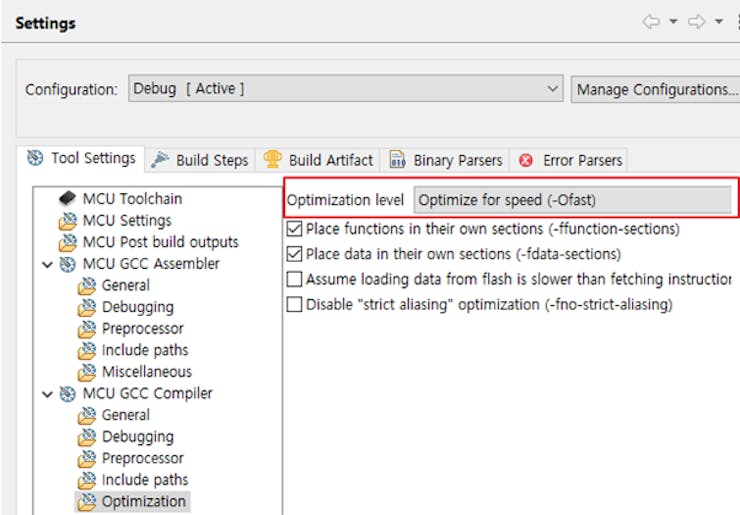Click icon beside Optimization tree item
The height and width of the screenshot is (515, 740).
[x=87, y=502]
